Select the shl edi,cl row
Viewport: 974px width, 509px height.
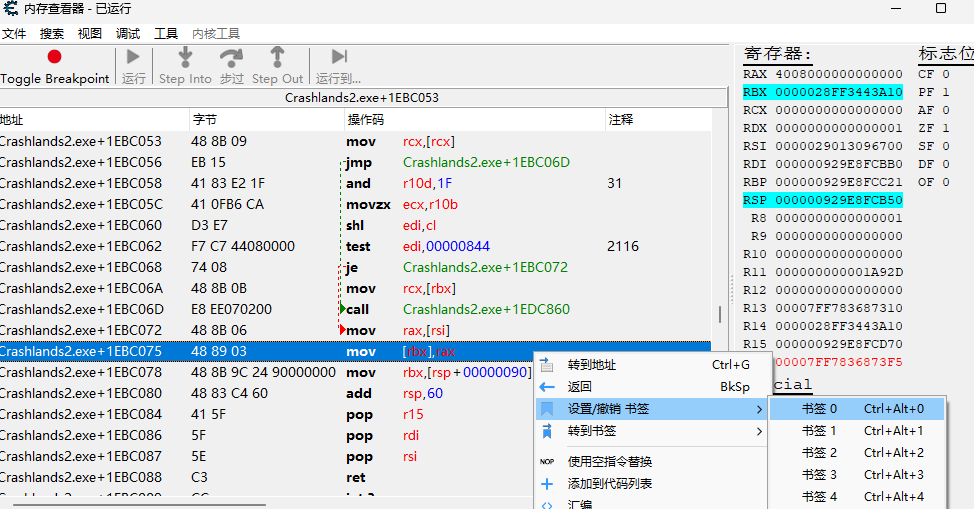[x=355, y=226]
